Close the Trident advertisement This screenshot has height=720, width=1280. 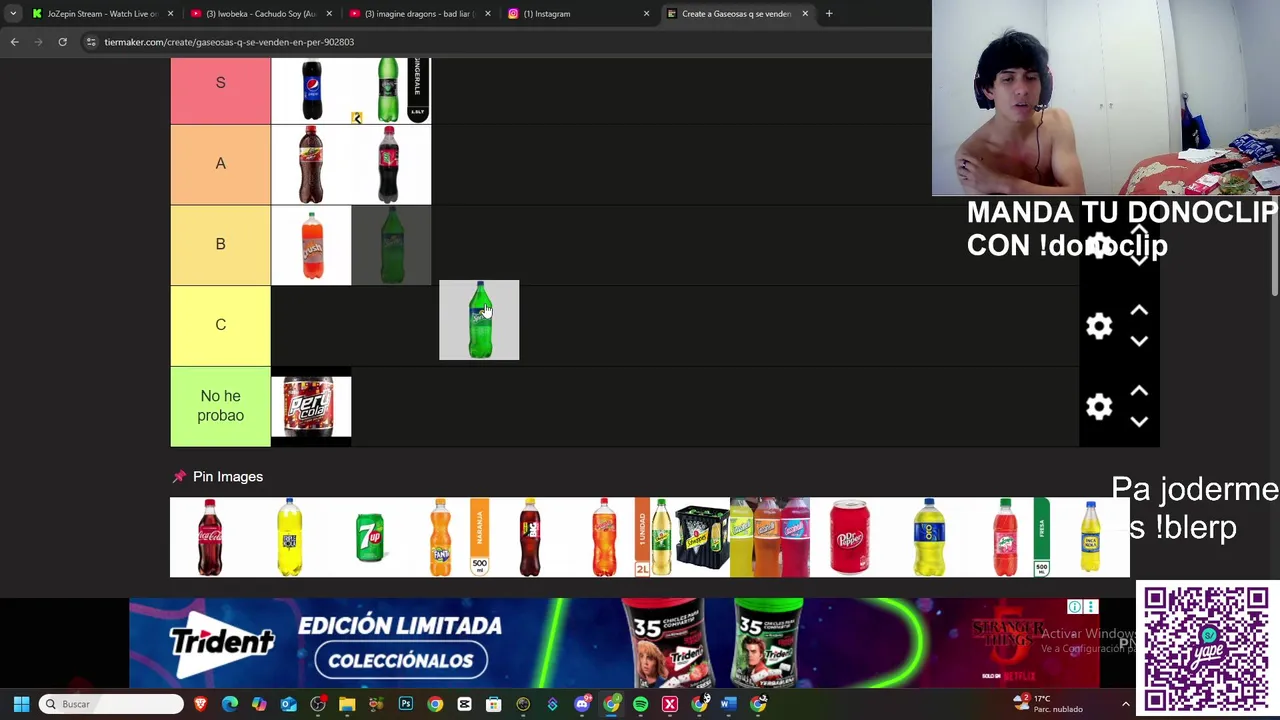click(1092, 607)
